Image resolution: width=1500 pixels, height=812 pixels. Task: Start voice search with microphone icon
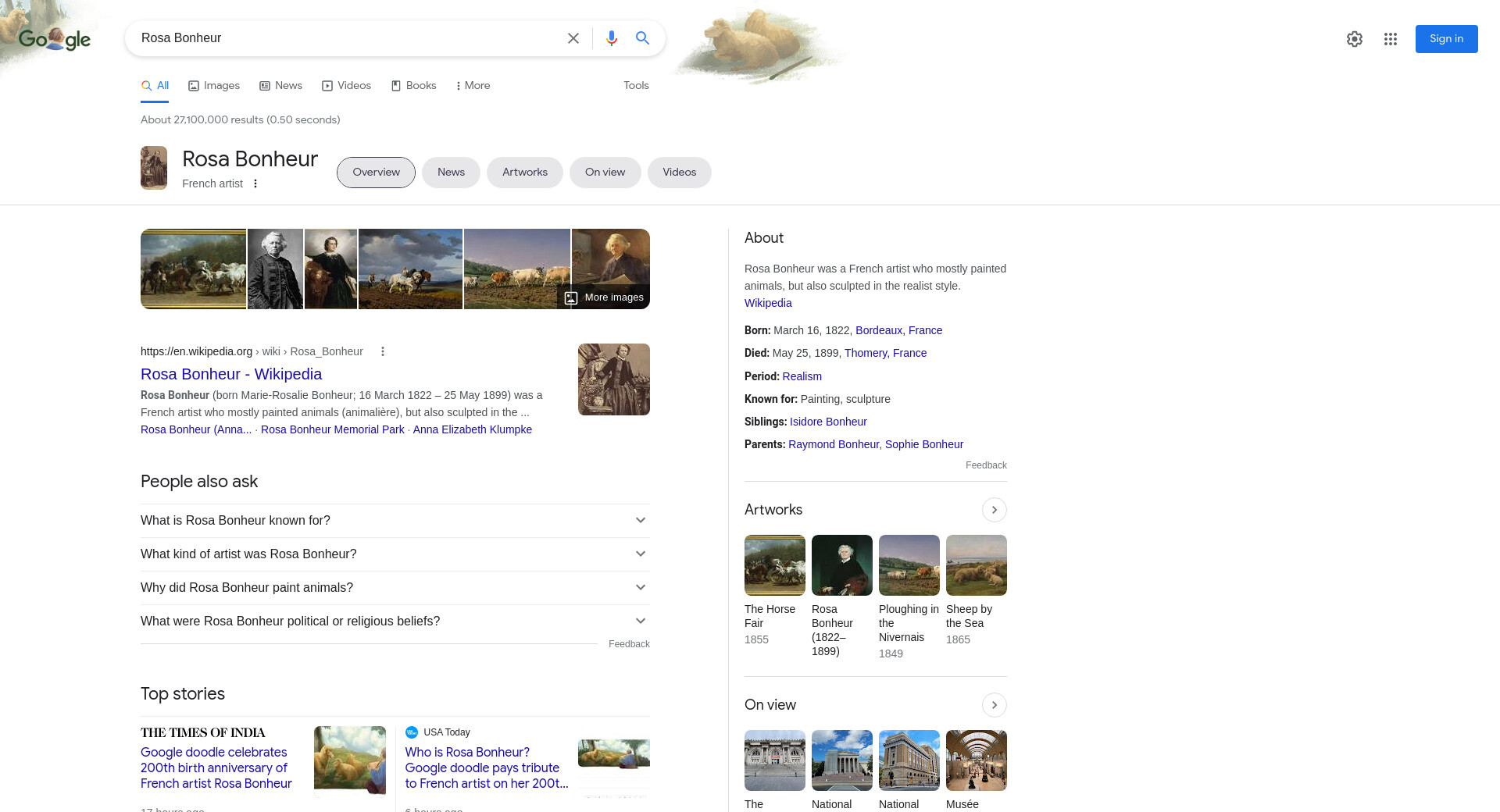(x=611, y=38)
